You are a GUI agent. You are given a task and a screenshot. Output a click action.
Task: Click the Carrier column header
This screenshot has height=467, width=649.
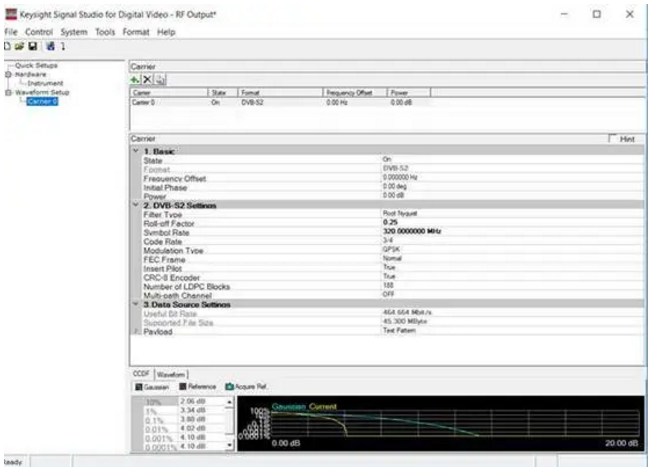coord(169,92)
